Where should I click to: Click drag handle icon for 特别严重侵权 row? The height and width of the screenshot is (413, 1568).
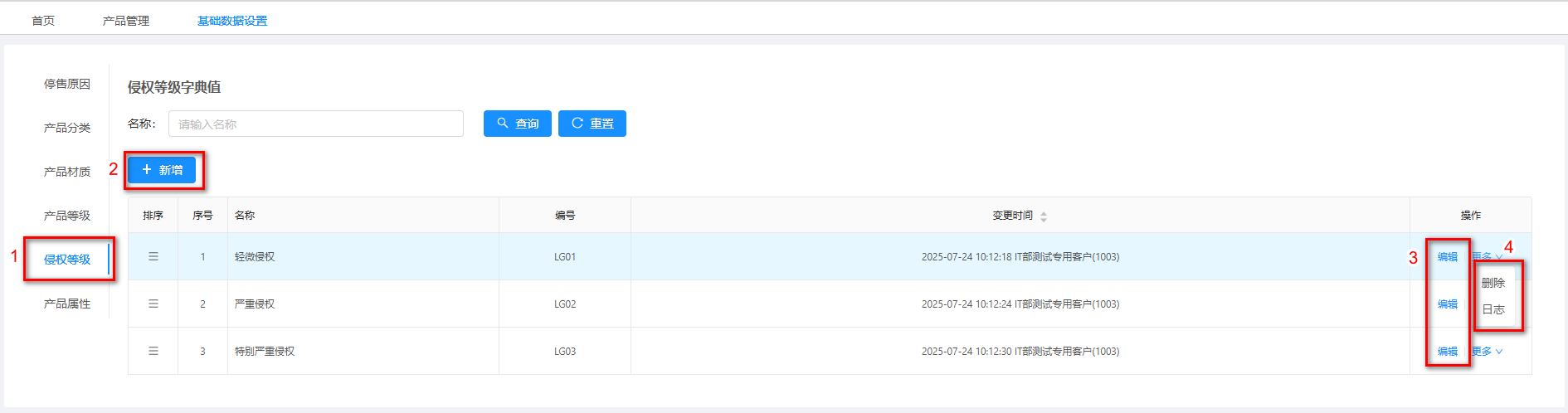pyautogui.click(x=153, y=352)
